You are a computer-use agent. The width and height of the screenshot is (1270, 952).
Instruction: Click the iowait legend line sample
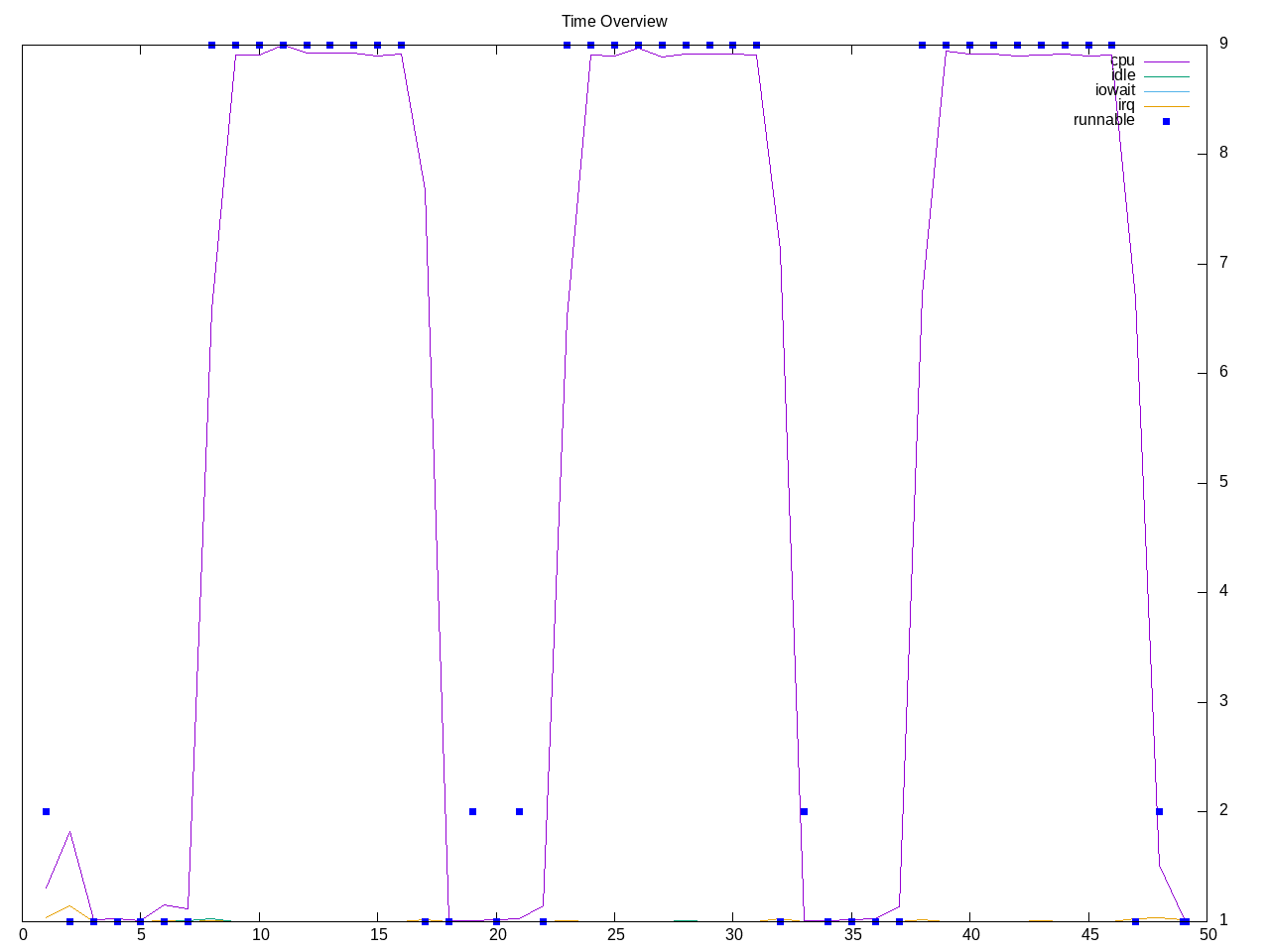[x=1166, y=91]
